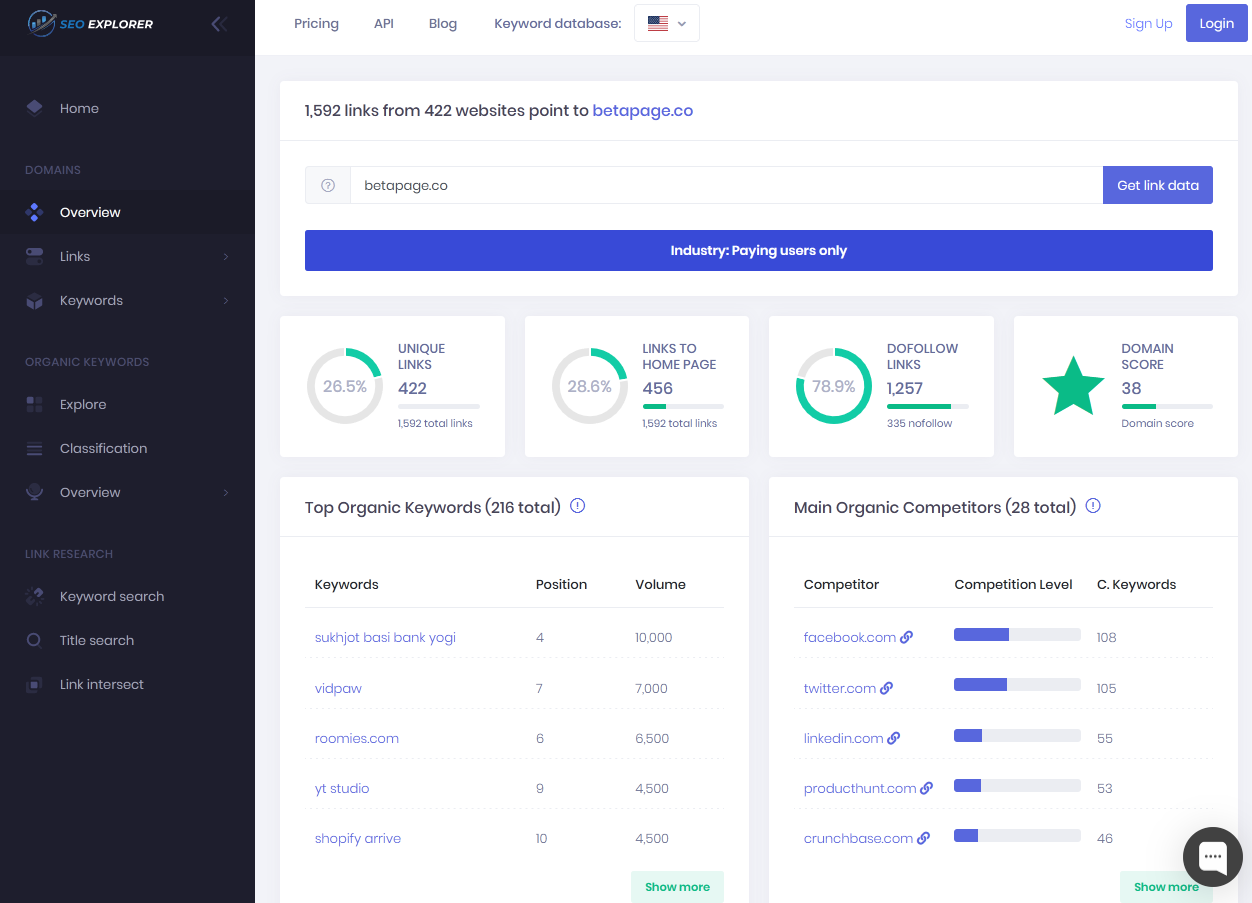1252x903 pixels.
Task: Collapse the sidebar with double-chevron icon
Action: tap(219, 24)
